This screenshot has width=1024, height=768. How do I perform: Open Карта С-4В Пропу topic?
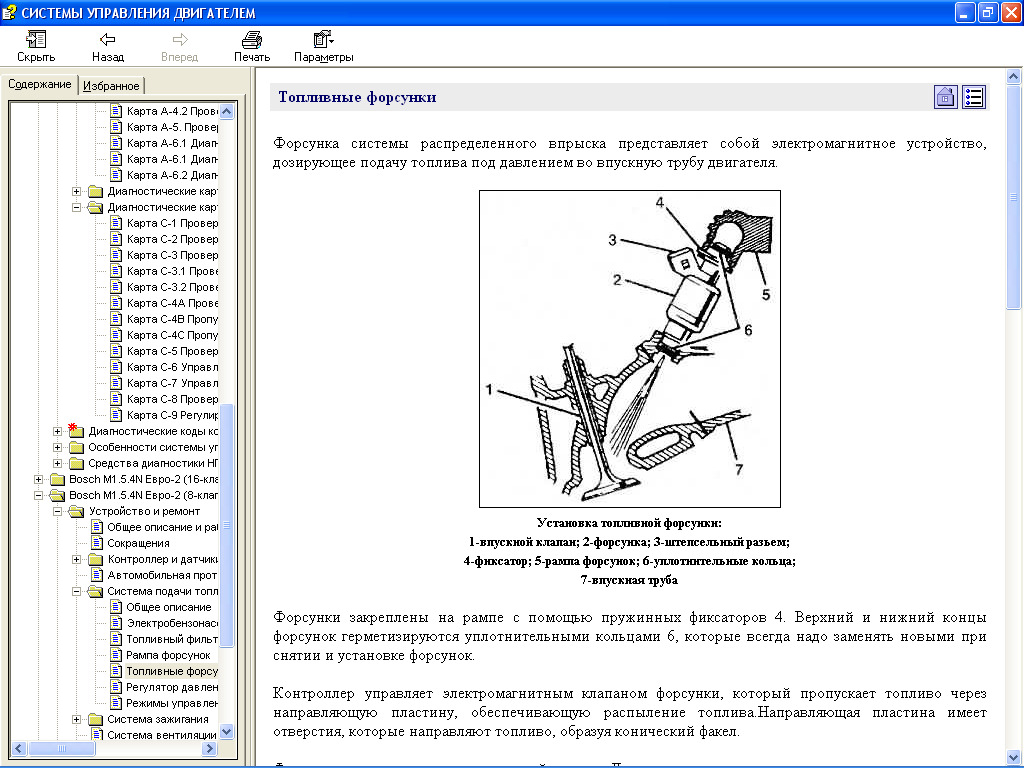click(172, 319)
